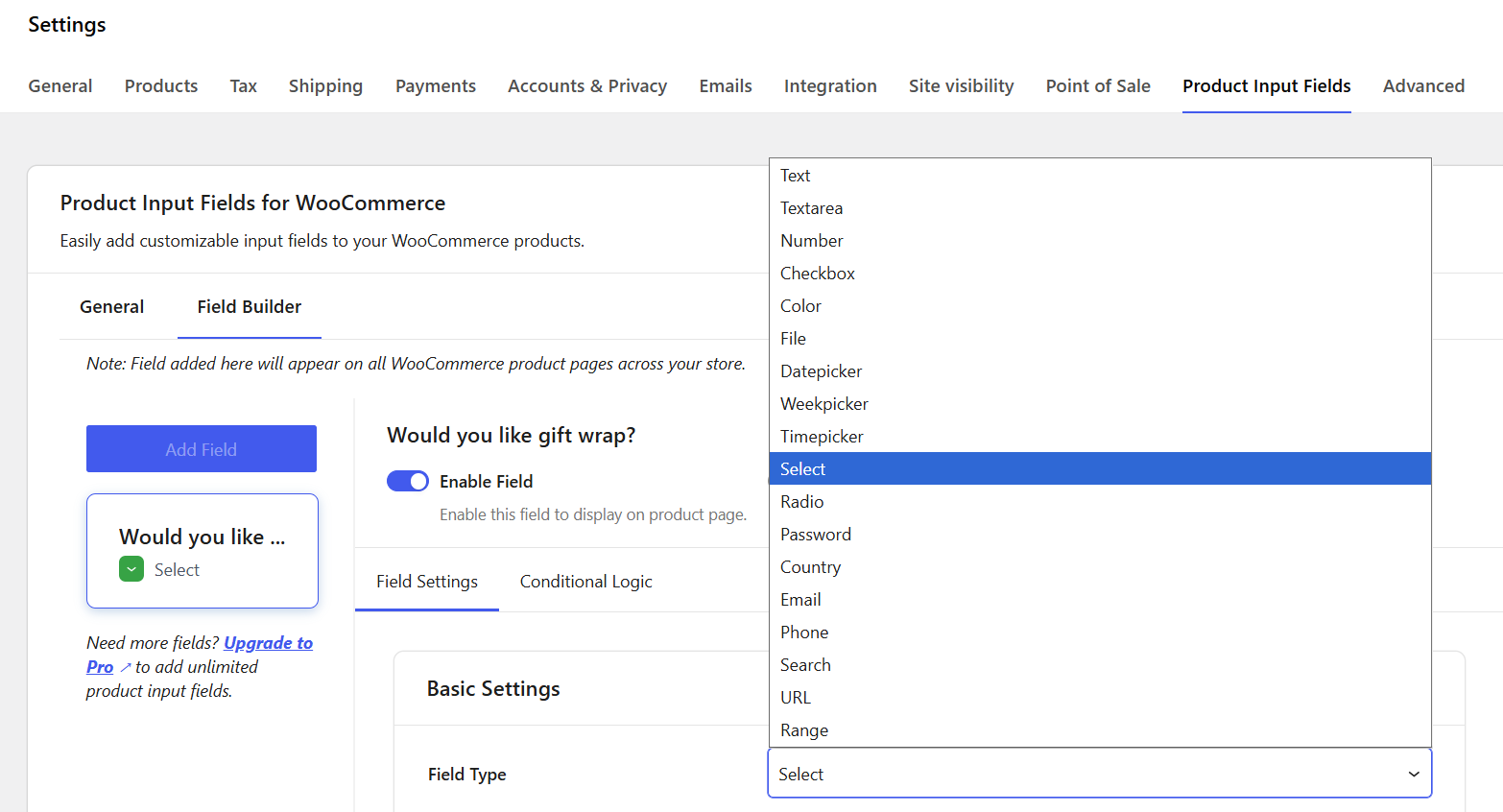Click the Field Type dropdown chevron arrow
Viewport: 1503px width, 812px height.
pos(1414,775)
